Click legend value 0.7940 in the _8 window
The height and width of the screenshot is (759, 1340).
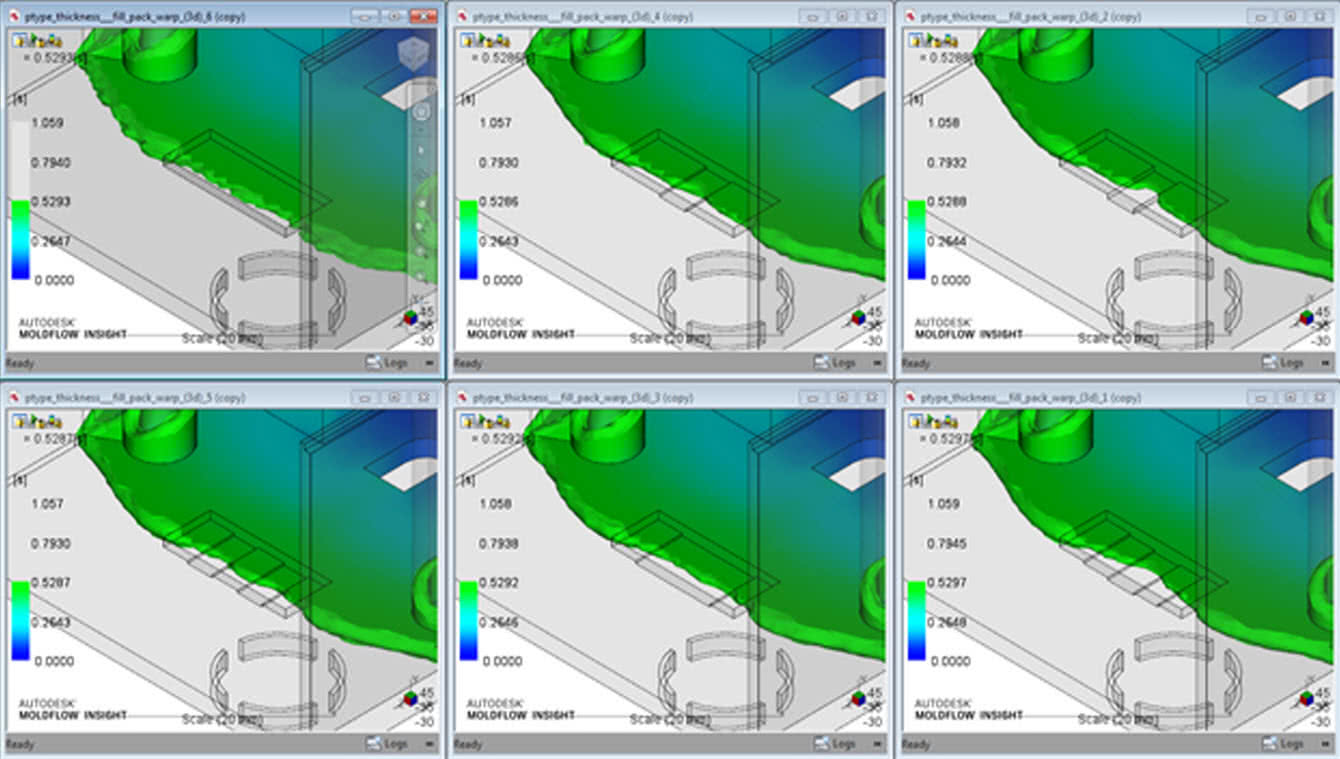53,162
